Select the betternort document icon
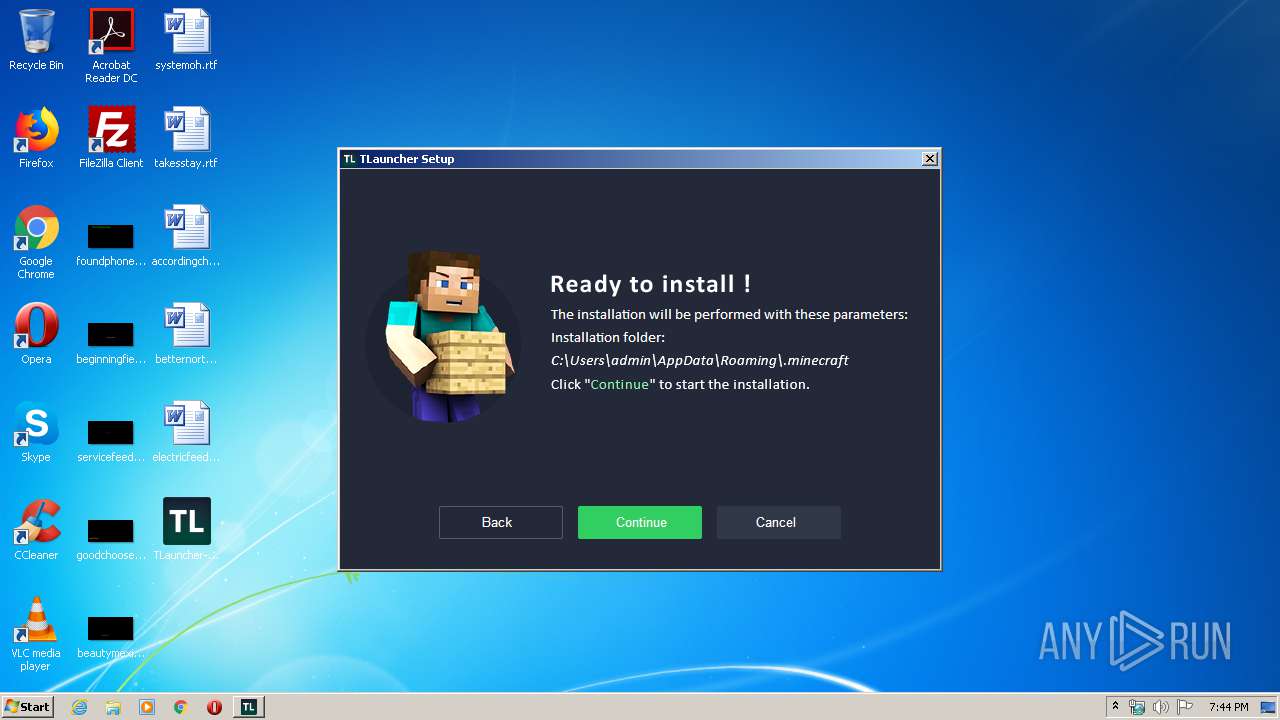1280x720 pixels. tap(186, 334)
